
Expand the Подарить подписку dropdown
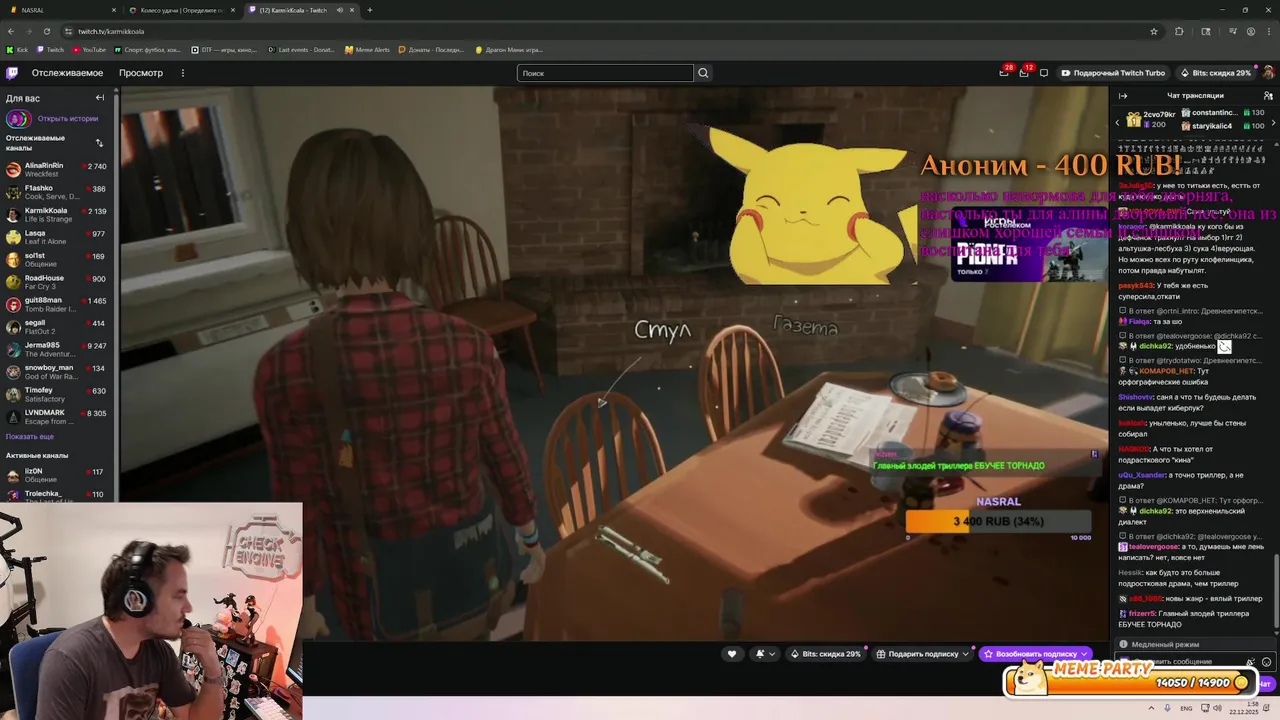965,654
